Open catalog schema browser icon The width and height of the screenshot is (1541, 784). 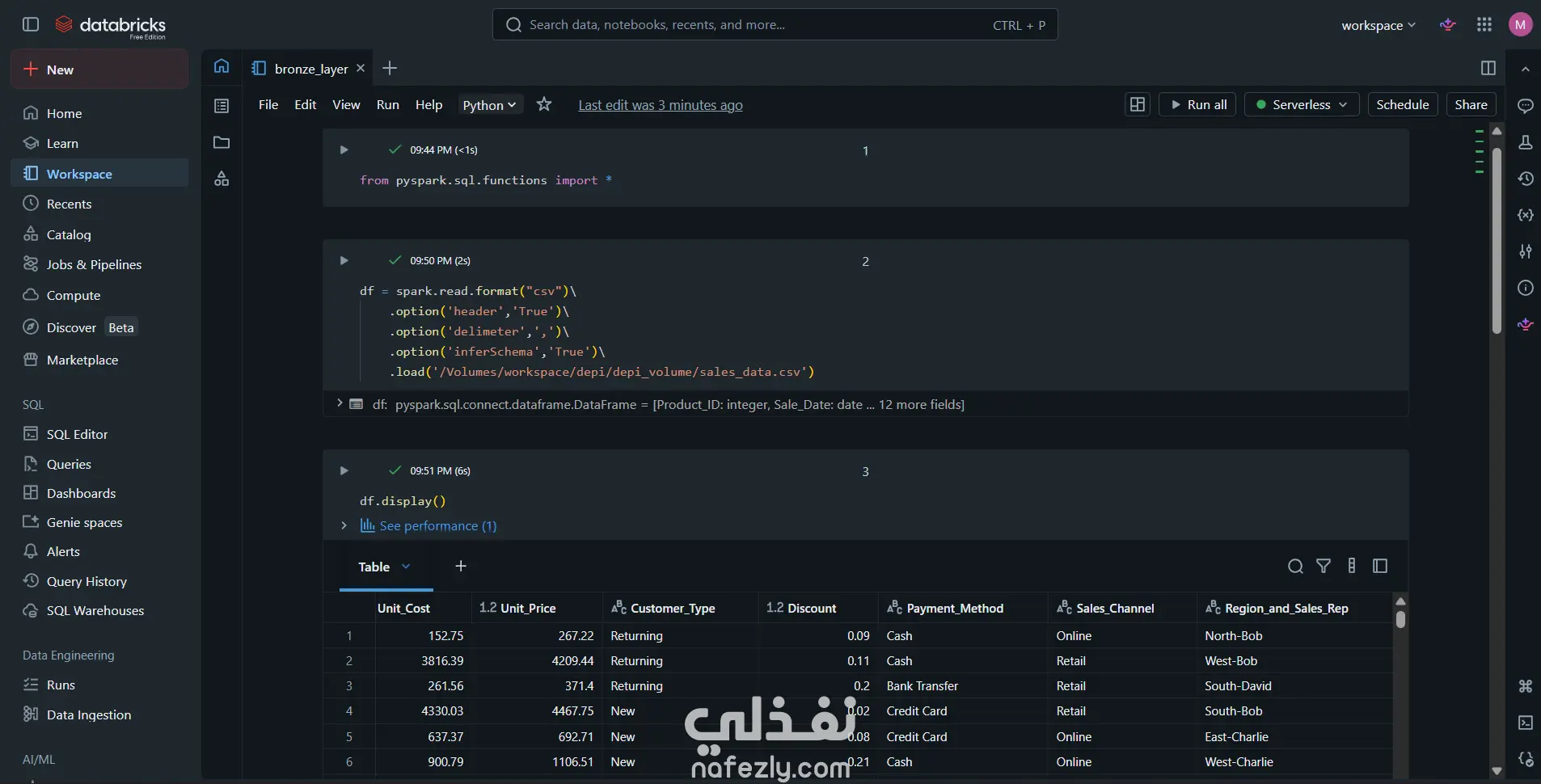(x=222, y=179)
